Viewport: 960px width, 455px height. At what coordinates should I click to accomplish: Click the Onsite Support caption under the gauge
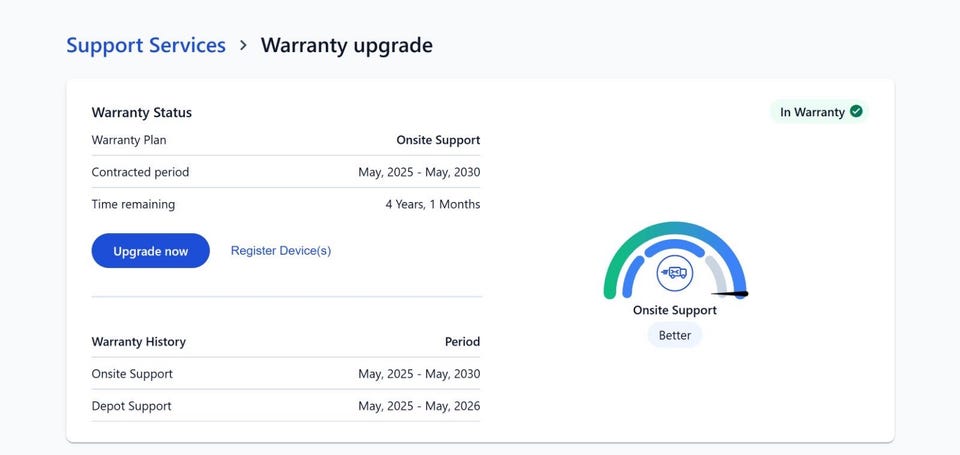pyautogui.click(x=675, y=310)
